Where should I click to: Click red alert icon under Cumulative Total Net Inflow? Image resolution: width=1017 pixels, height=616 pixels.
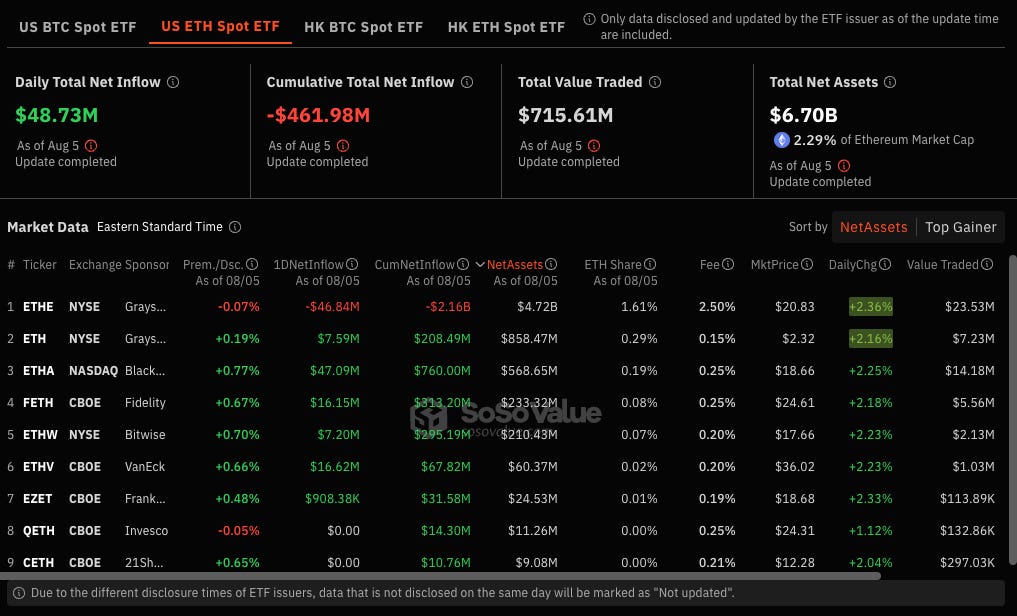click(x=343, y=146)
